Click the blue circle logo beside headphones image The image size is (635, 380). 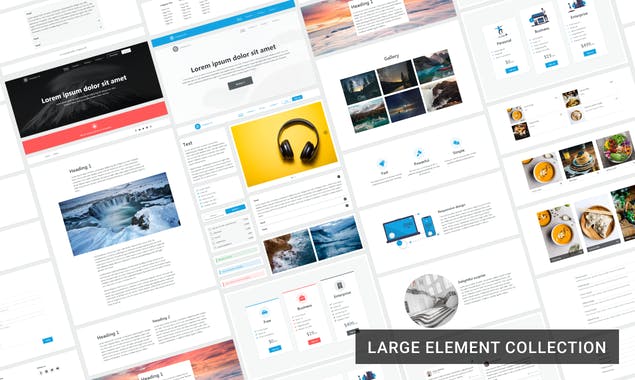pos(198,126)
